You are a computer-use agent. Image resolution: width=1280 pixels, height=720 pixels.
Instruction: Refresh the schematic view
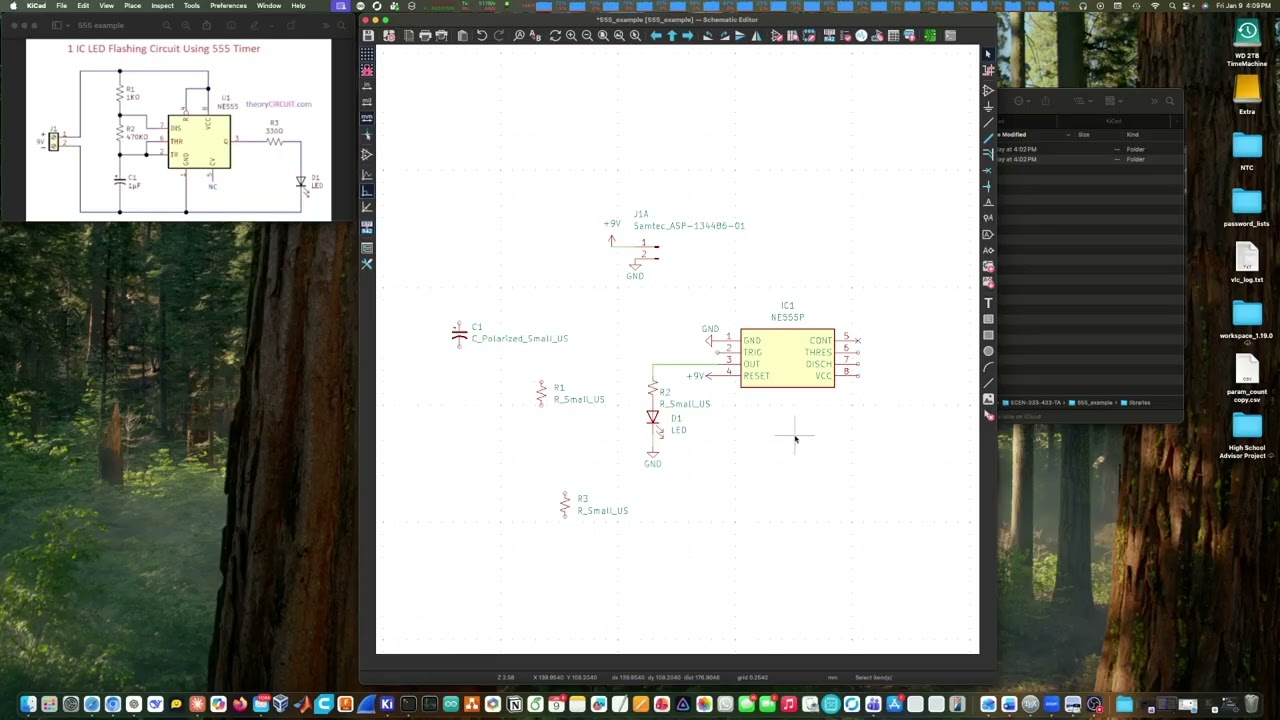[555, 35]
